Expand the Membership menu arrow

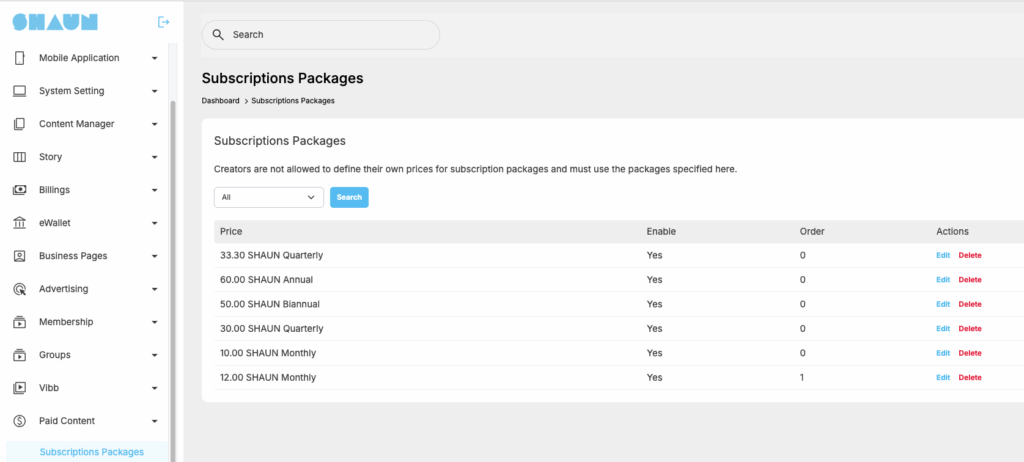pyautogui.click(x=155, y=322)
